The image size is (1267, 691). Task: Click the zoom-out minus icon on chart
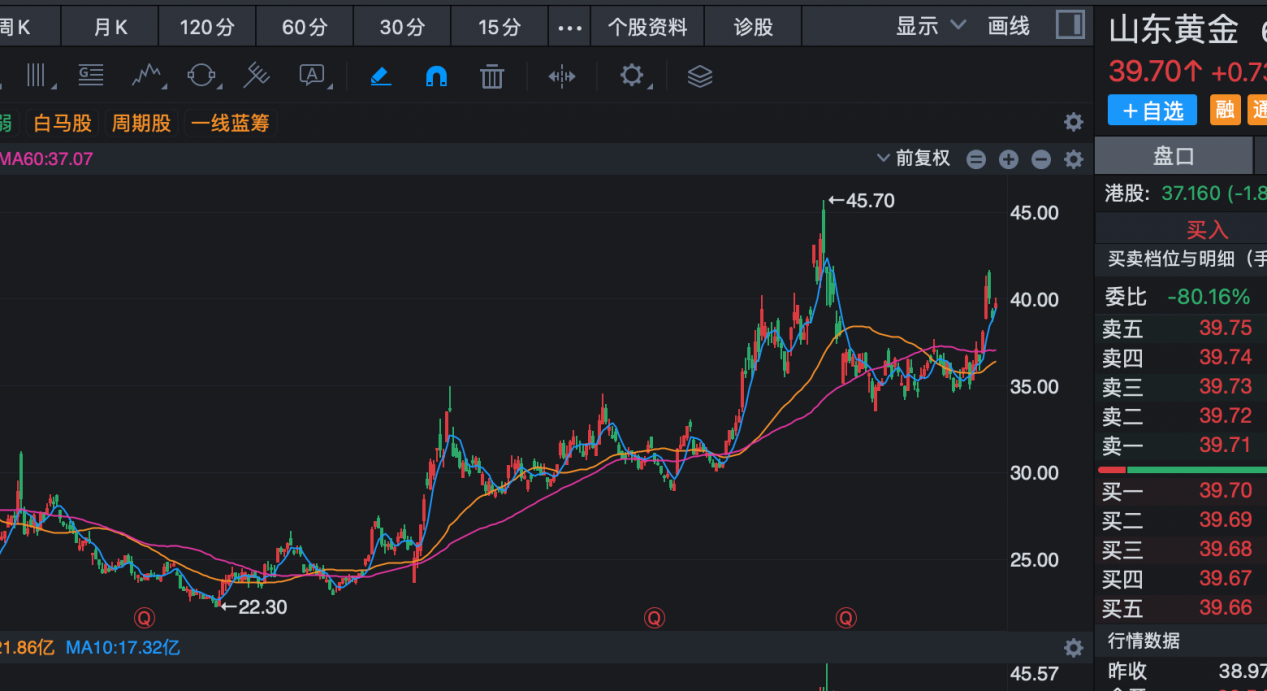pos(1041,159)
